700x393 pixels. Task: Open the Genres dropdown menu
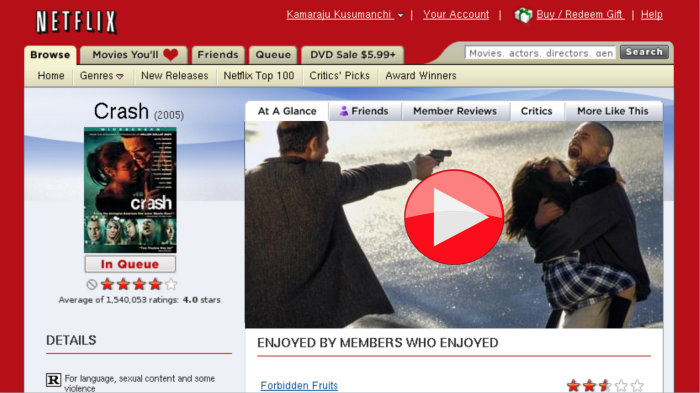(x=101, y=76)
